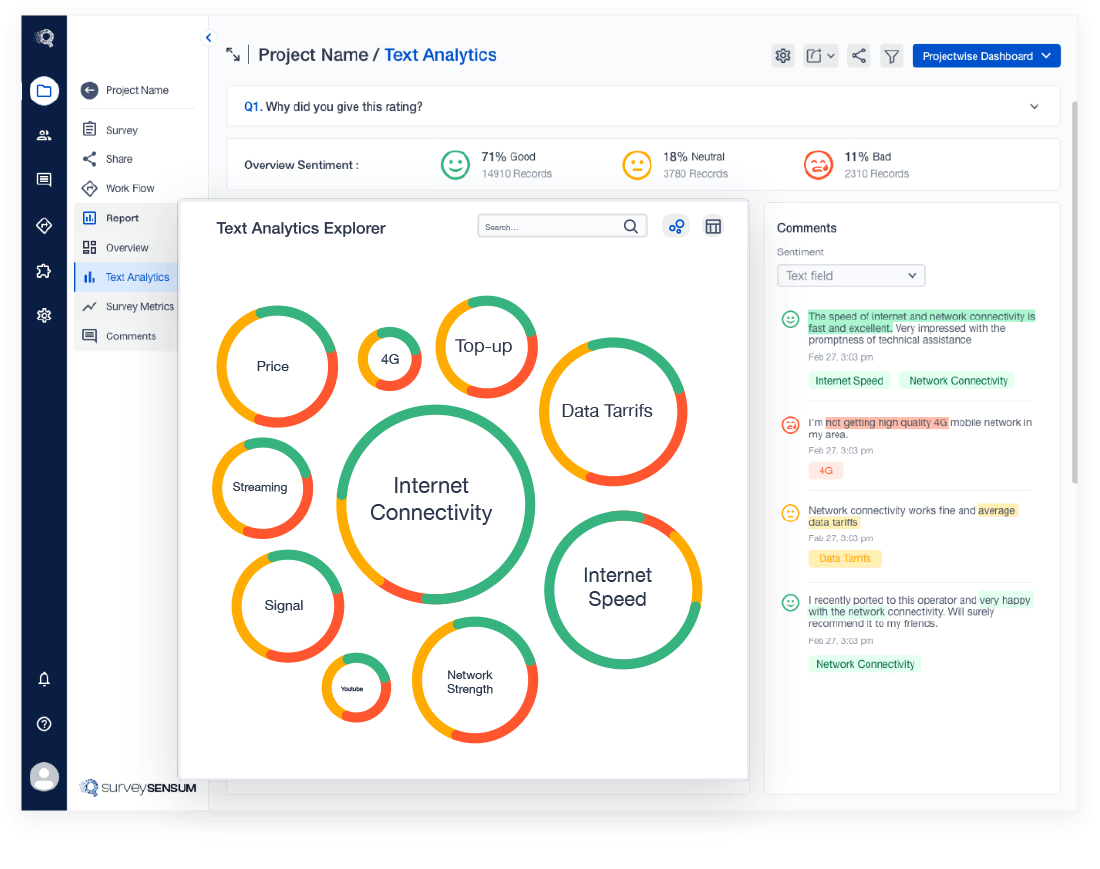1100x869 pixels.
Task: Click the folder icon in dark sidebar
Action: pyautogui.click(x=43, y=90)
